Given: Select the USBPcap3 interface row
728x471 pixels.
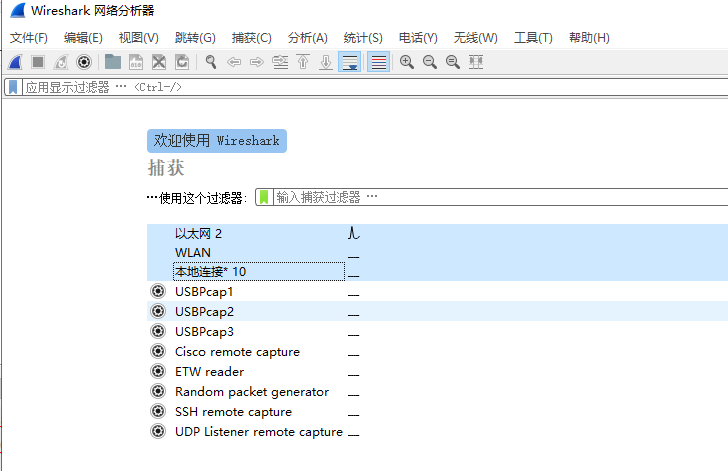Looking at the screenshot, I should tap(437, 331).
